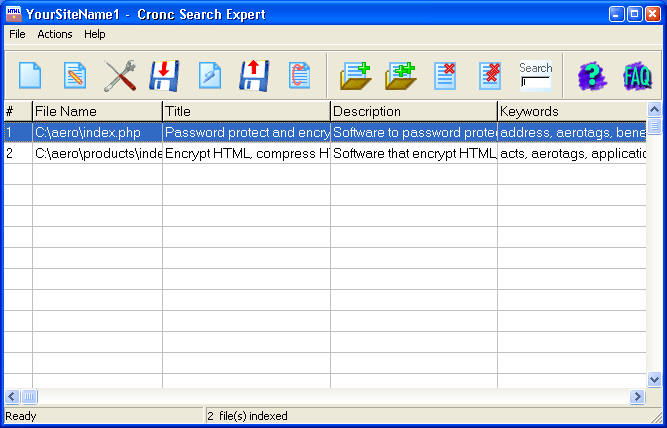Screen dimensions: 667x428
Task: Click the # column header
Action: [18, 111]
